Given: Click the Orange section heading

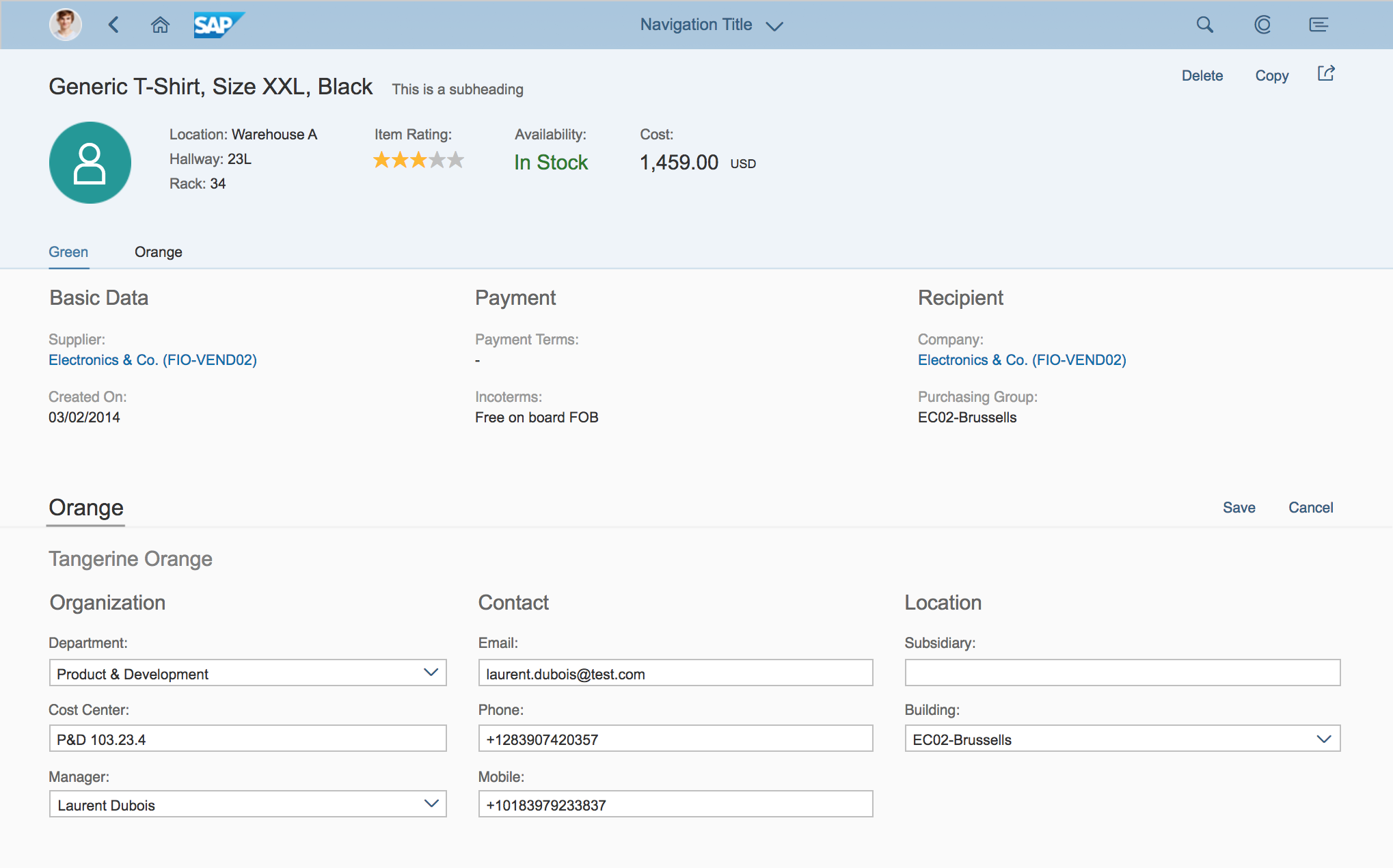Looking at the screenshot, I should pos(86,507).
